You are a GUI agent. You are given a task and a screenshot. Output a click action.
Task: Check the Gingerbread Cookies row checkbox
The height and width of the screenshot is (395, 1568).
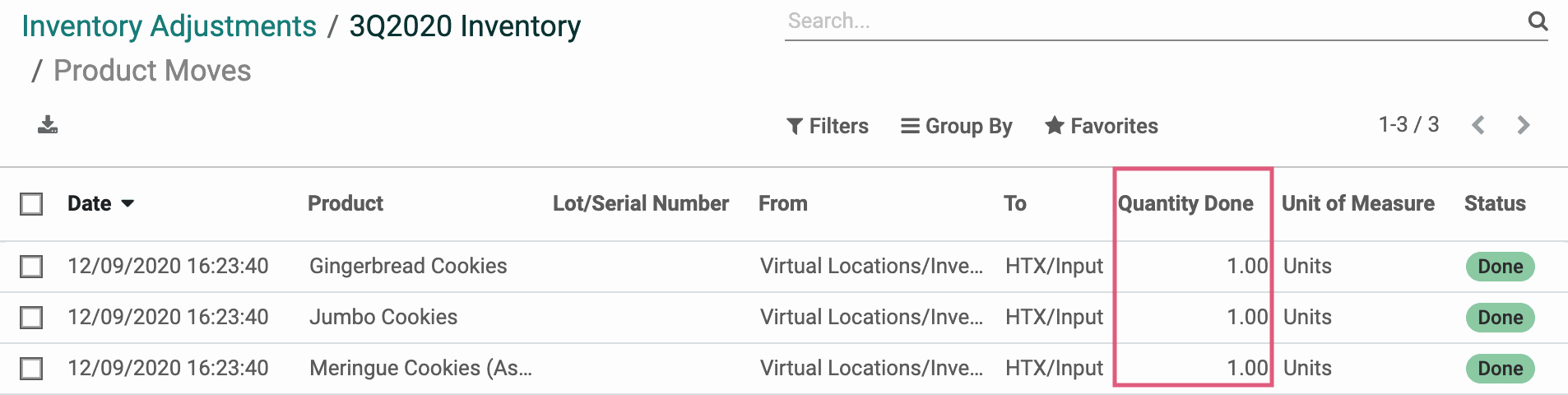point(31,267)
